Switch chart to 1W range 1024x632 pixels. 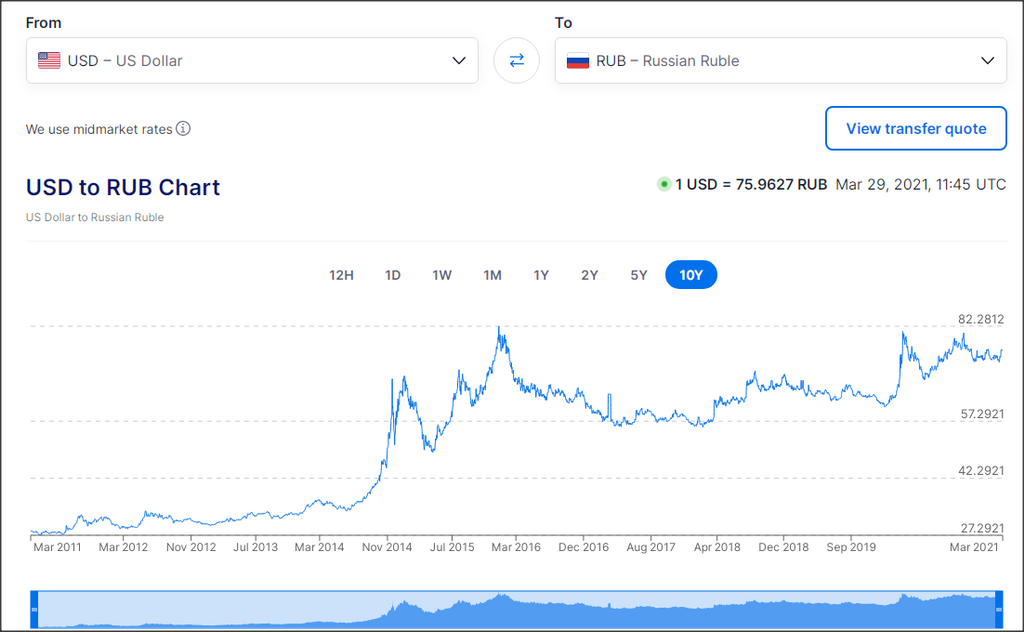(x=442, y=275)
